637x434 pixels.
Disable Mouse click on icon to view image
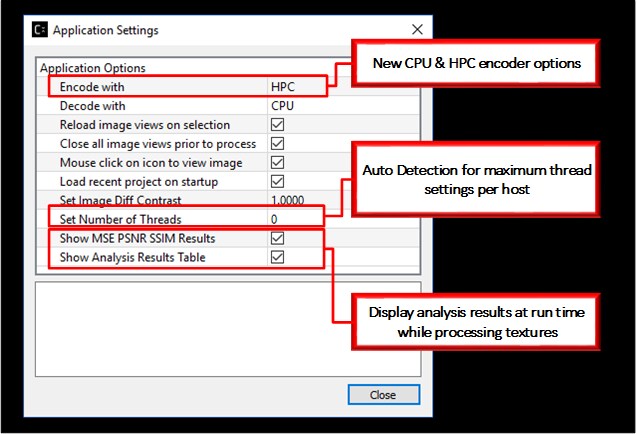point(278,163)
